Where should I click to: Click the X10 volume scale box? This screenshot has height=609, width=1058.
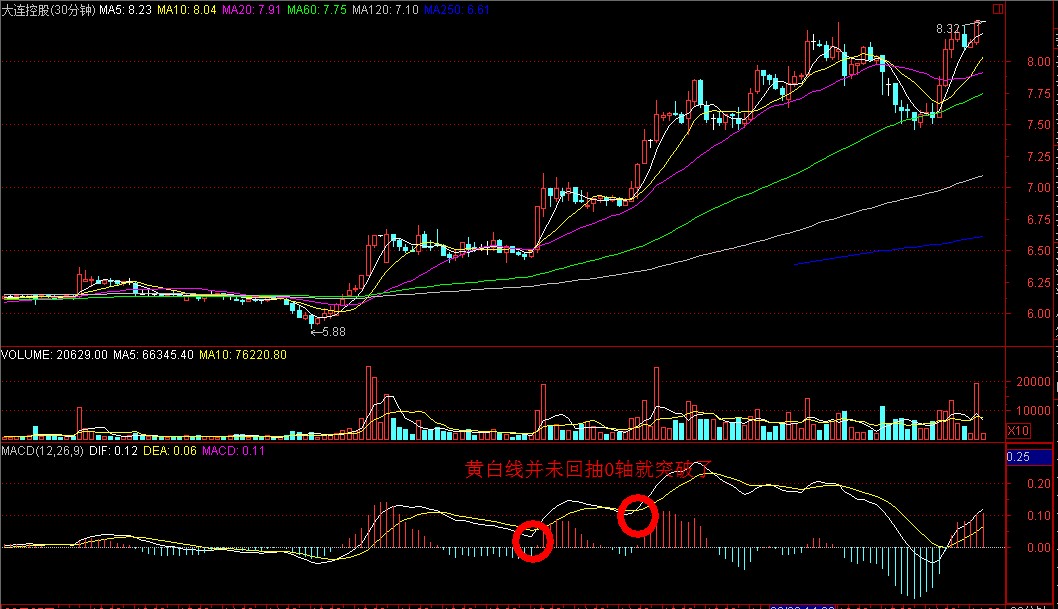tap(1017, 431)
